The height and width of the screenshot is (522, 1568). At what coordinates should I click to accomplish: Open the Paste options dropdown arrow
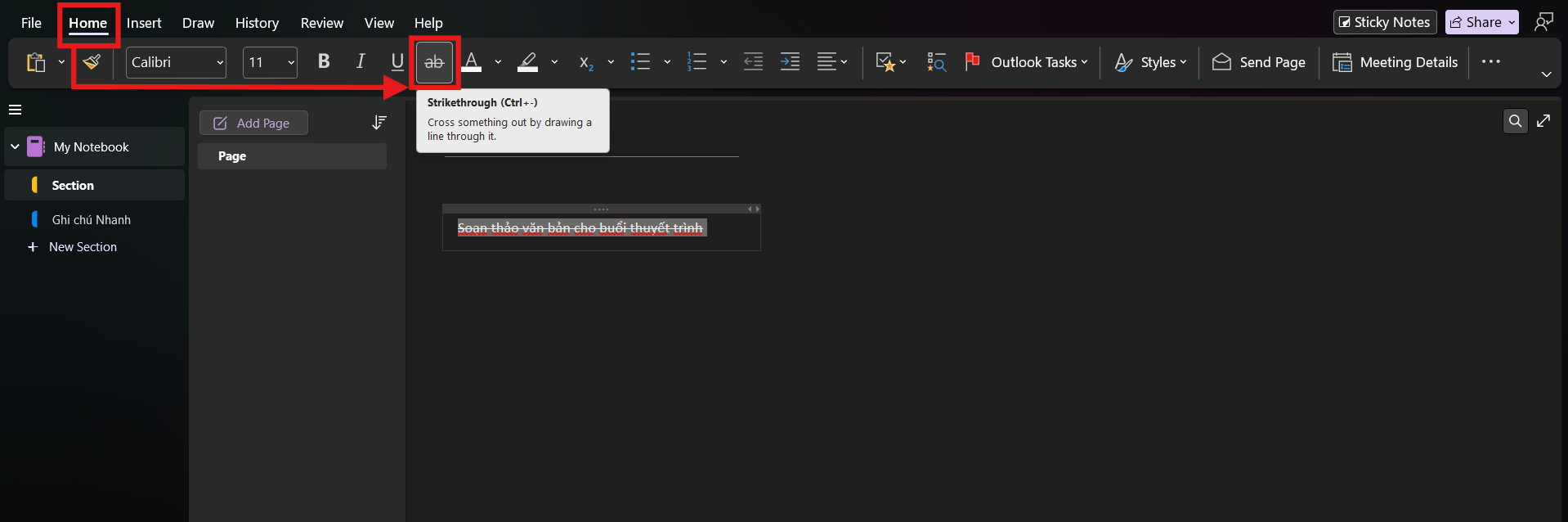pos(61,62)
